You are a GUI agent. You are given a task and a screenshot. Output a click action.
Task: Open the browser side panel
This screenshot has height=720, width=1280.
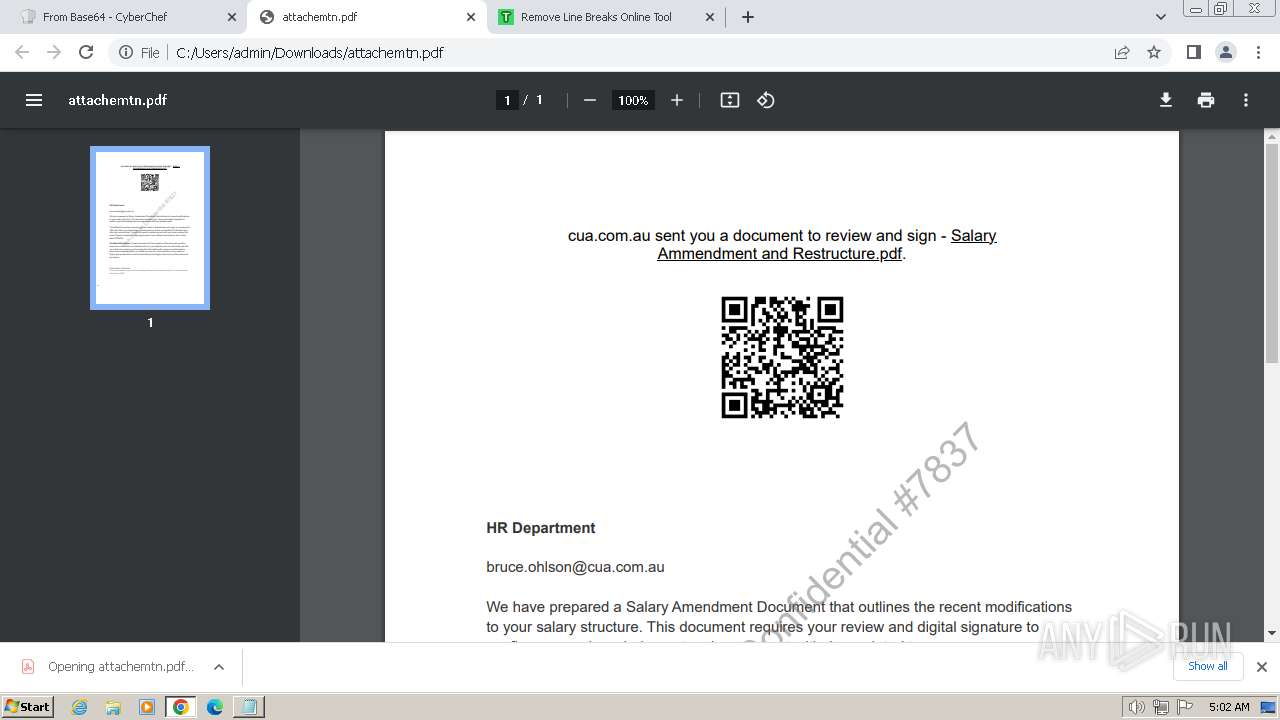point(1194,52)
